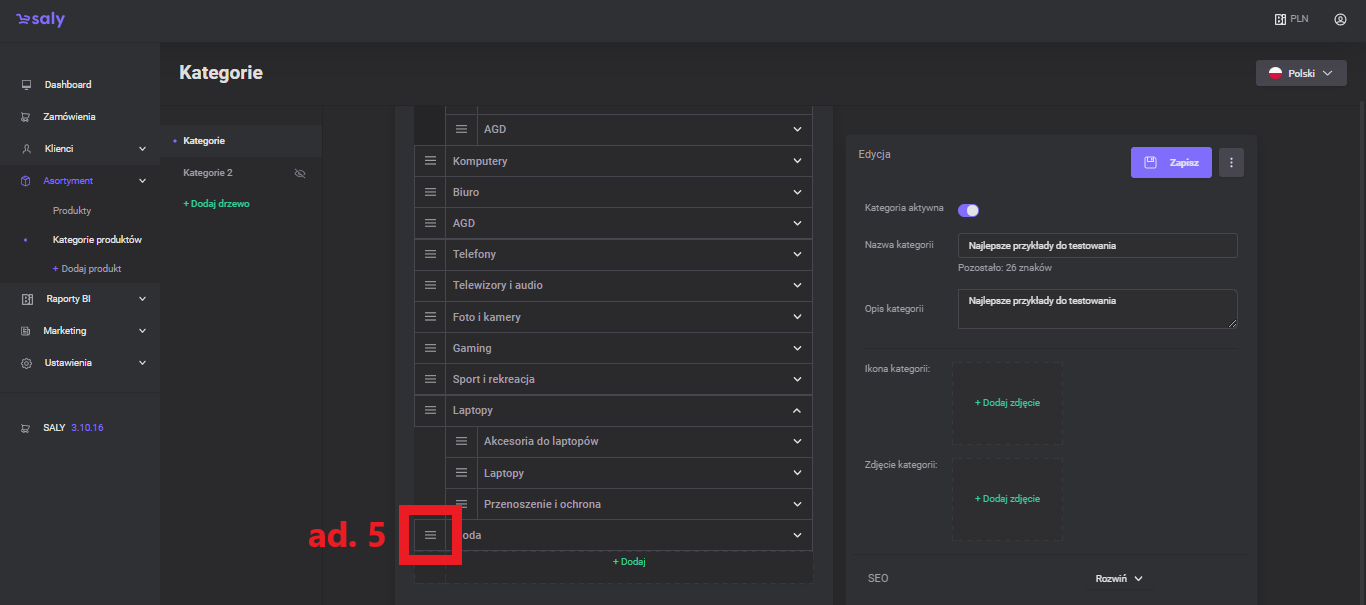Toggle the Kategoria aktywna switch
The height and width of the screenshot is (605, 1366).
pos(968,210)
